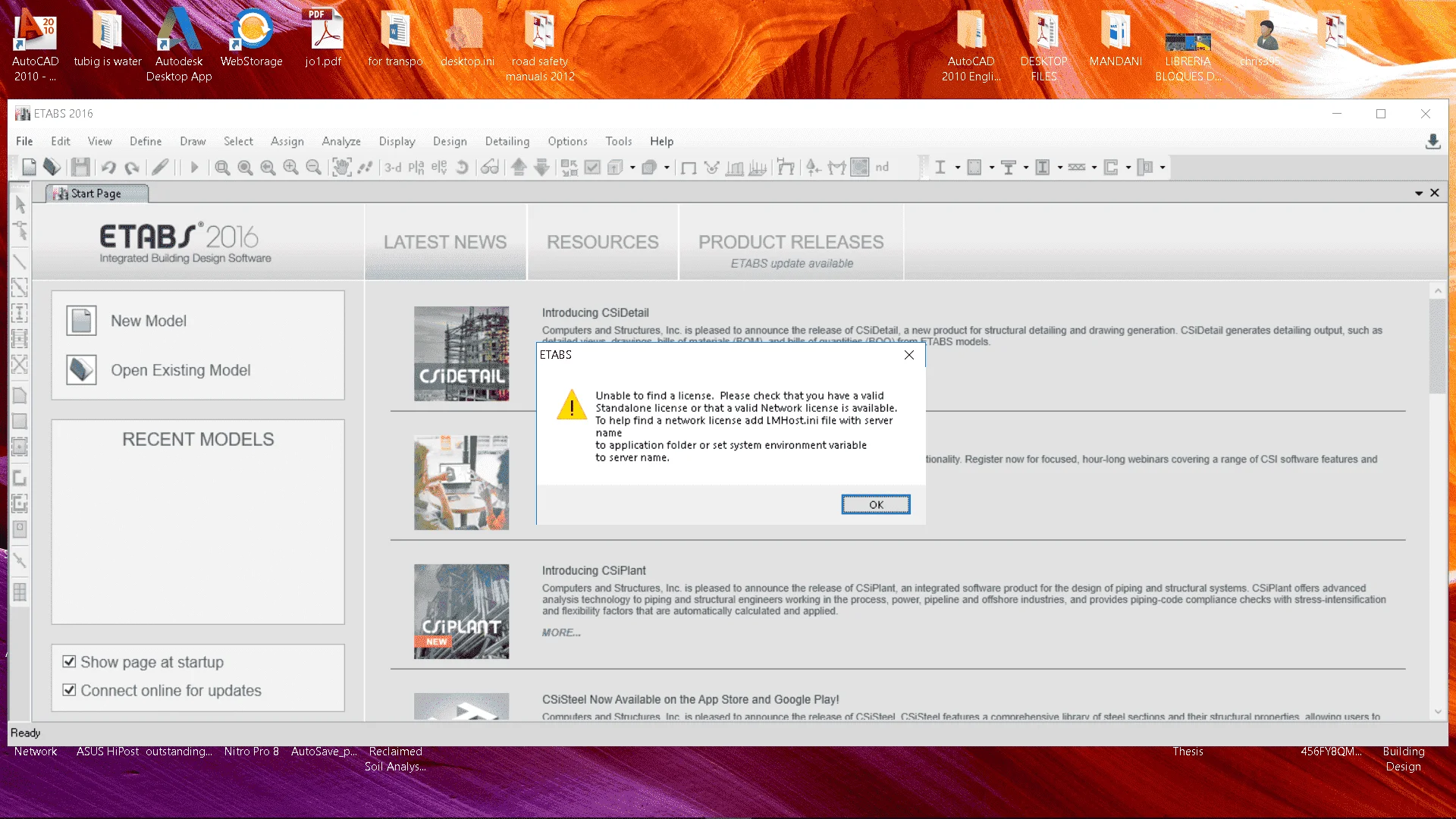Expand the steel I-beam design dropdown arrow
Image resolution: width=1456 pixels, height=819 pixels.
click(x=958, y=168)
